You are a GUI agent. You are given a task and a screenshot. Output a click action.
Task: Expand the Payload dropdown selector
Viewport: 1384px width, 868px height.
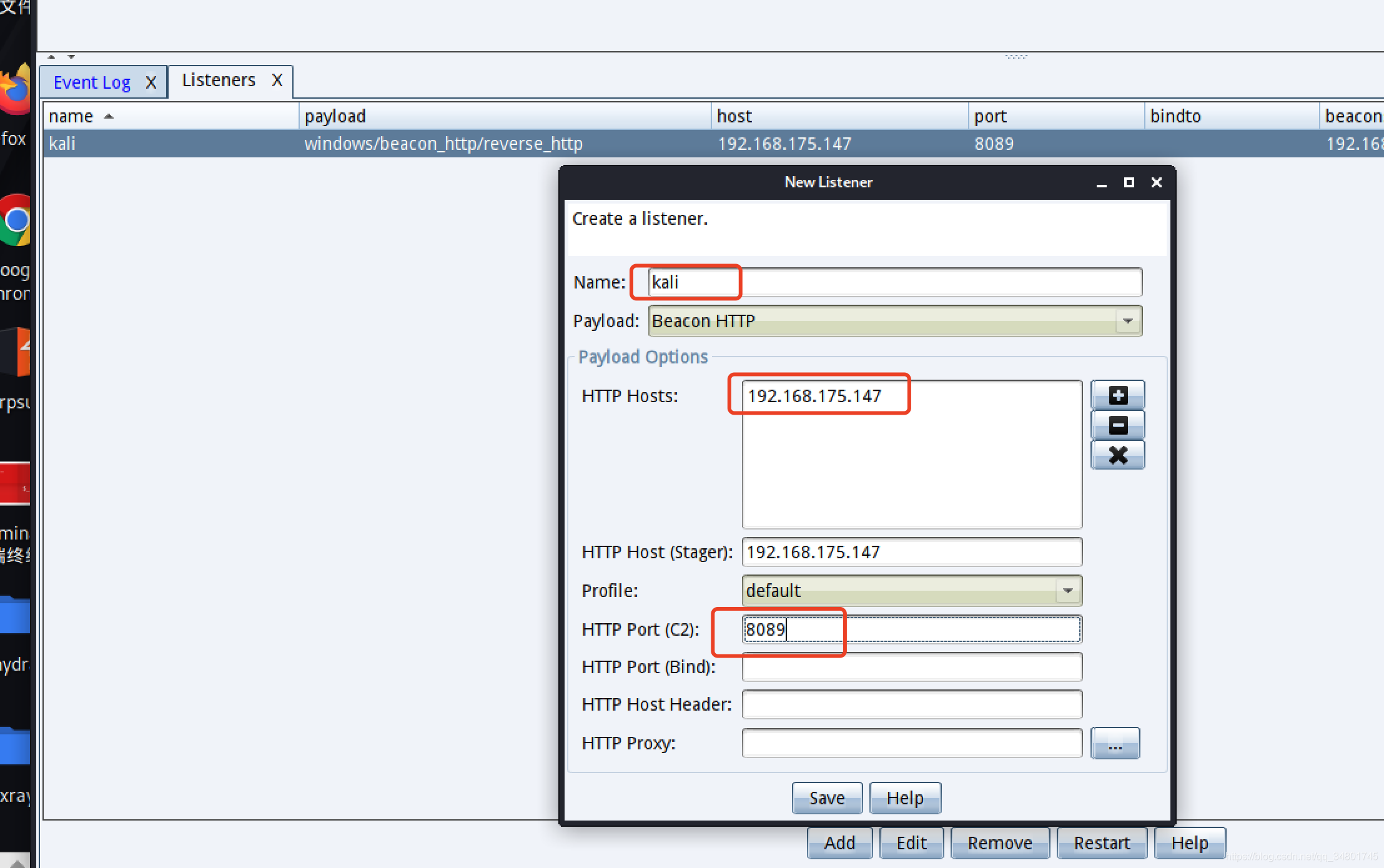(1129, 320)
